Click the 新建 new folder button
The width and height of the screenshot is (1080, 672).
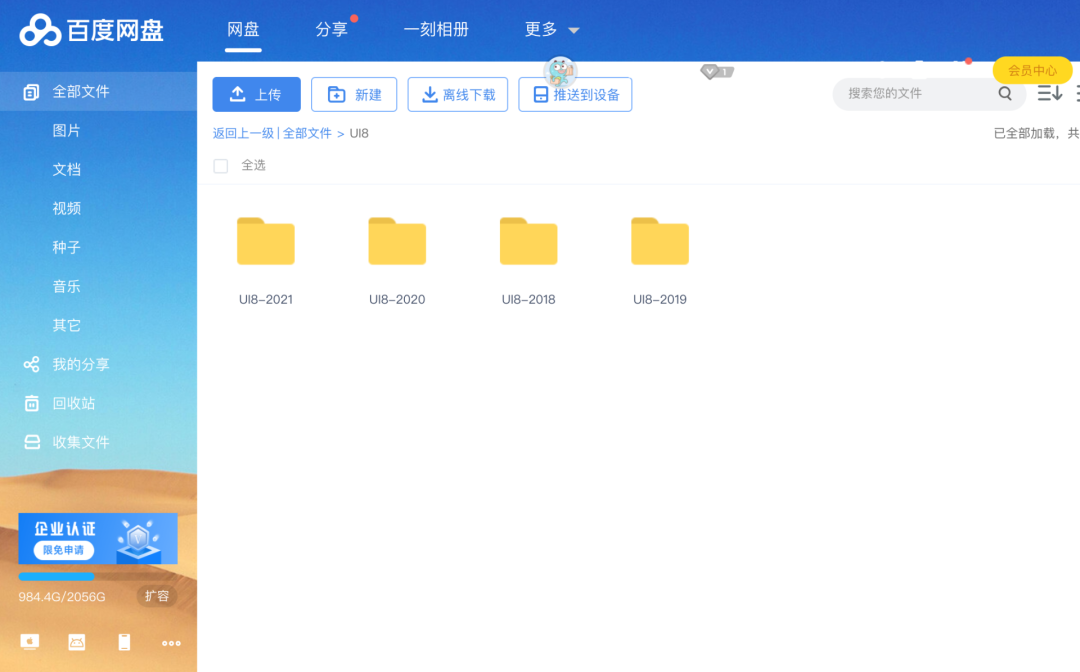click(354, 94)
